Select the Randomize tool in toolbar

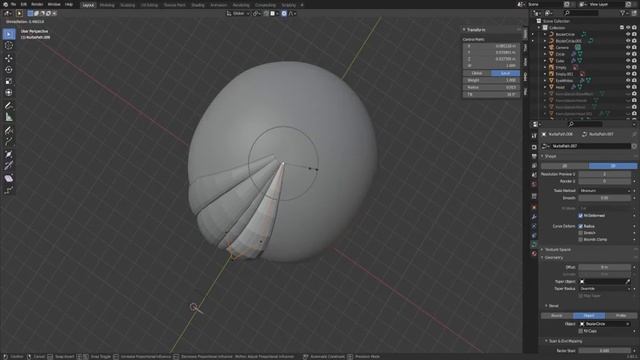[x=9, y=190]
